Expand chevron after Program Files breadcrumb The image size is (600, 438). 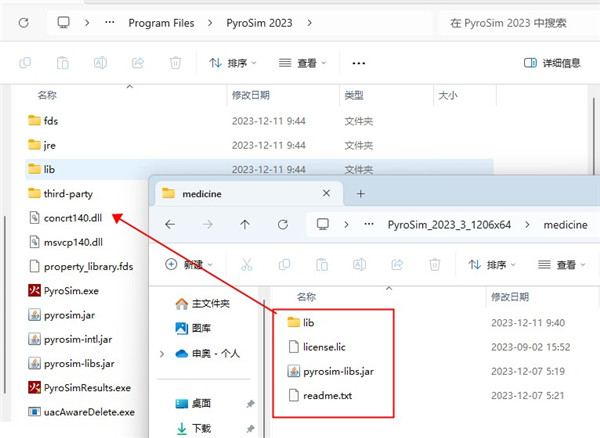pyautogui.click(x=210, y=23)
